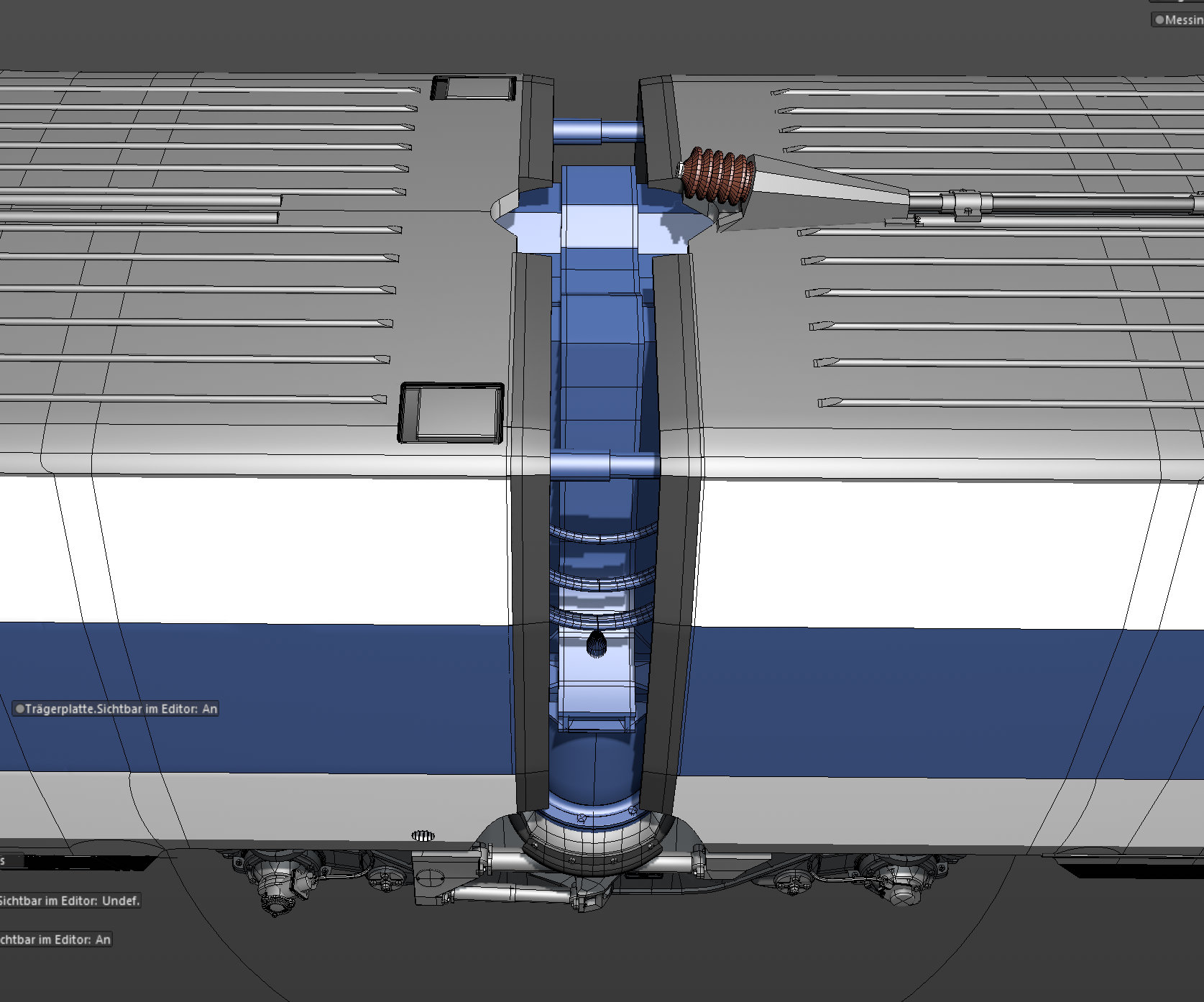Select the middle blue handle bar
The image size is (1204, 1002).
point(605,466)
